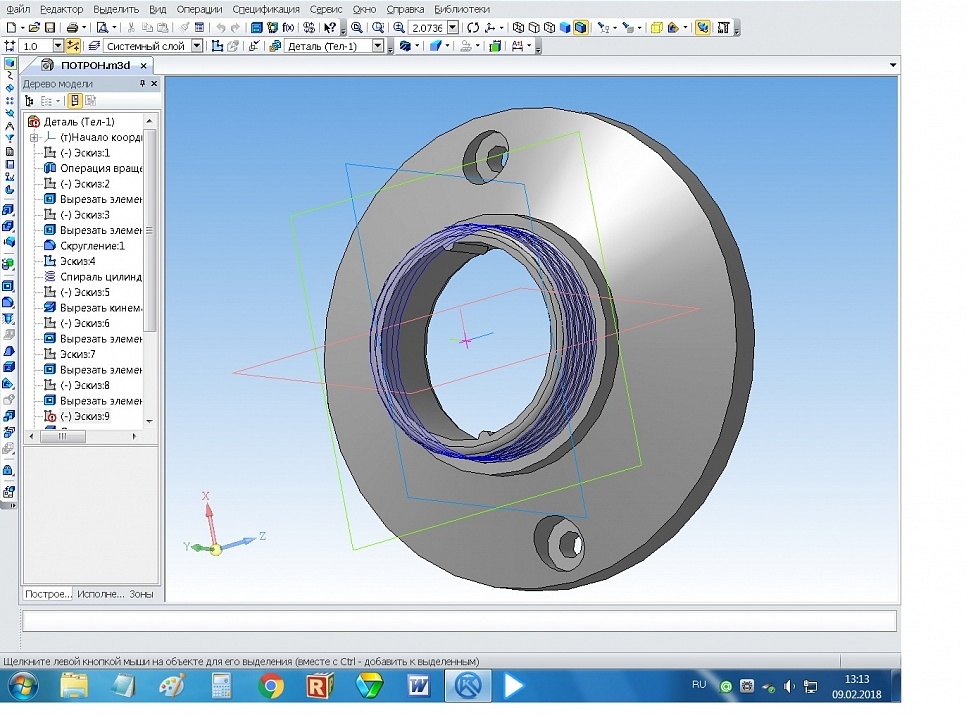Switch to the Зоны tab
Screen dimensions: 967x716
coord(141,593)
